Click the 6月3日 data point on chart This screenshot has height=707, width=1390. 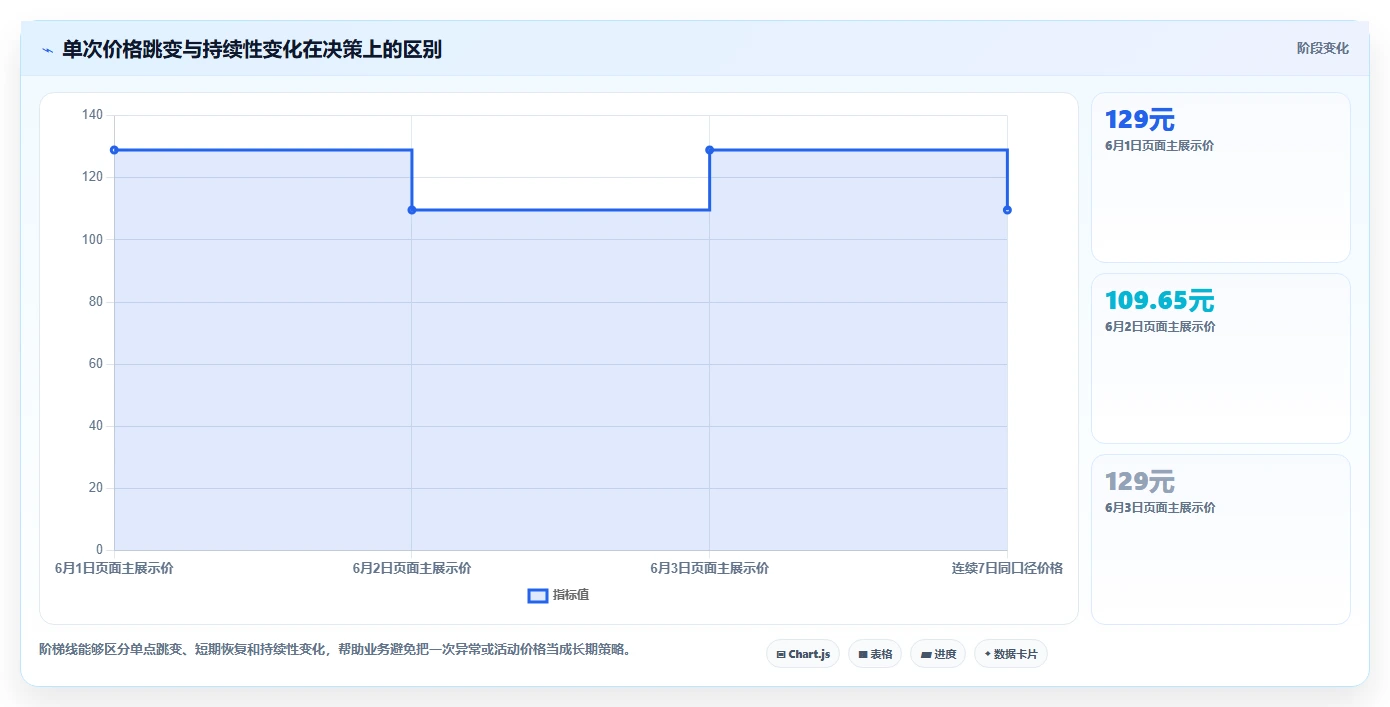(709, 150)
